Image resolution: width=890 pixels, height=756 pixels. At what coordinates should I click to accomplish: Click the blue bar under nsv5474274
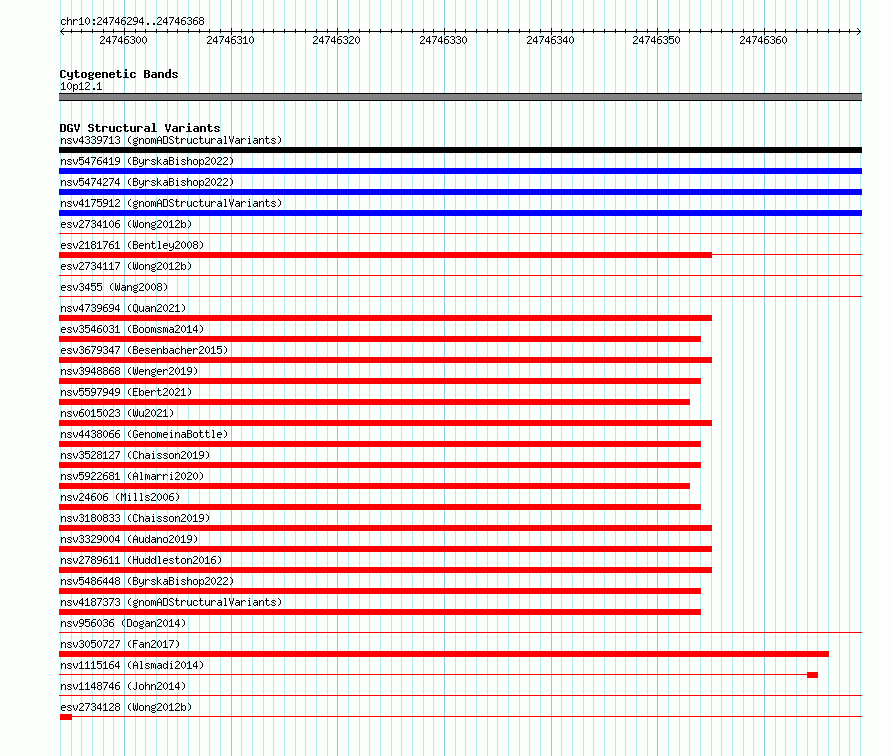460,192
